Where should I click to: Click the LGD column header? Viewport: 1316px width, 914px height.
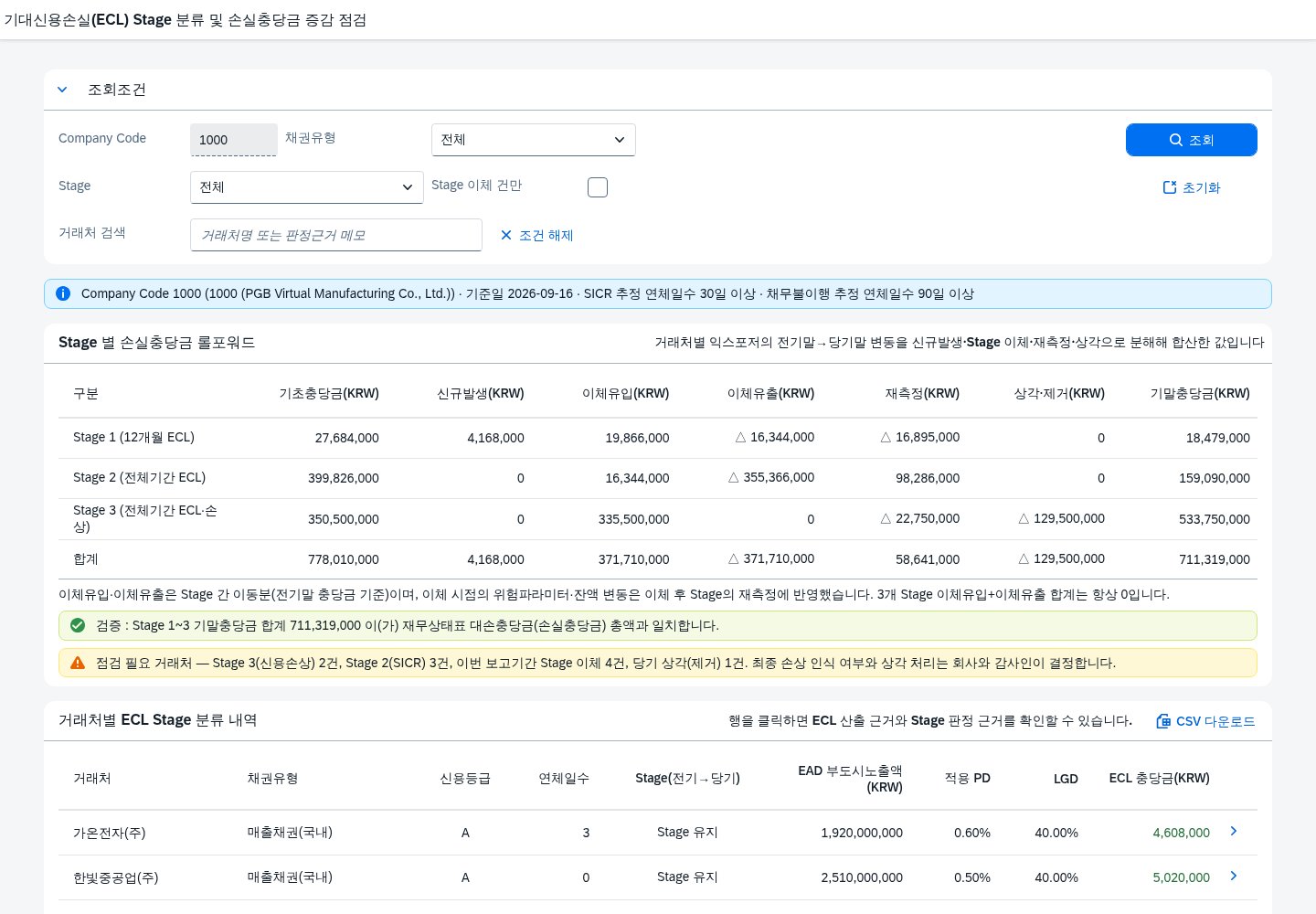(1066, 779)
